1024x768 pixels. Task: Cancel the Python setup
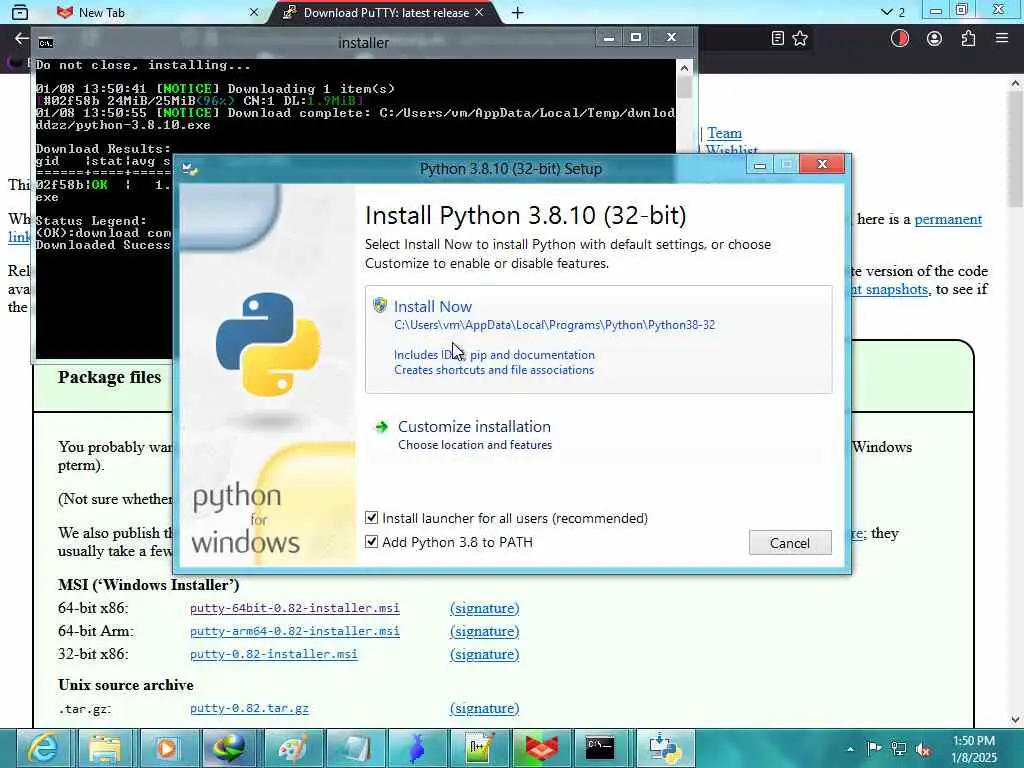tap(790, 543)
